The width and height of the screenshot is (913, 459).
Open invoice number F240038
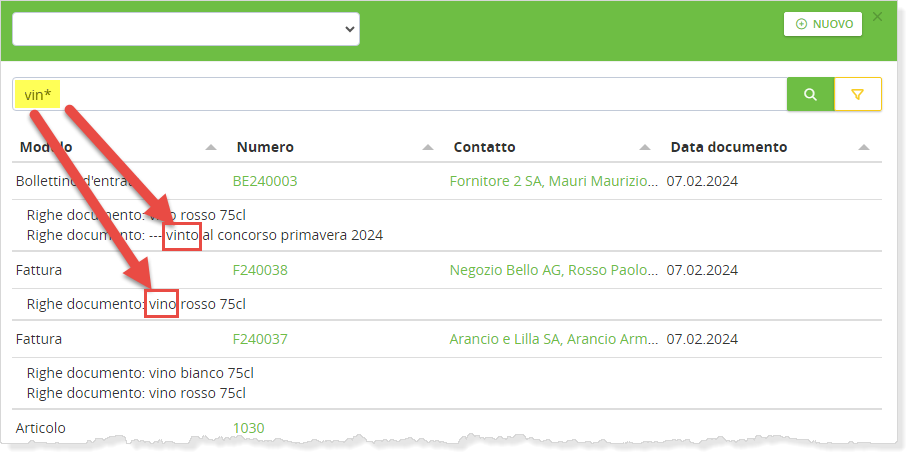(x=260, y=270)
